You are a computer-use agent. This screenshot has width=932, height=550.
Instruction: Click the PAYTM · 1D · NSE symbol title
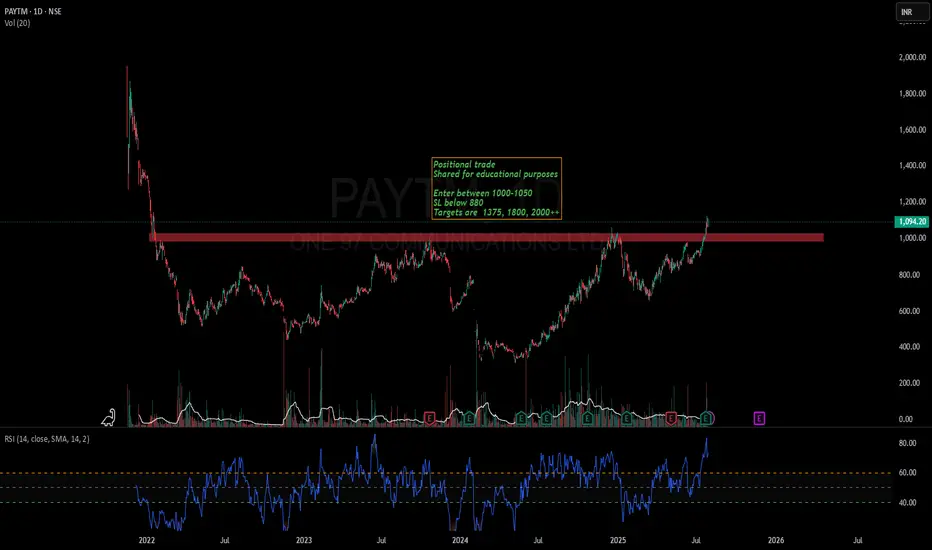pyautogui.click(x=33, y=11)
